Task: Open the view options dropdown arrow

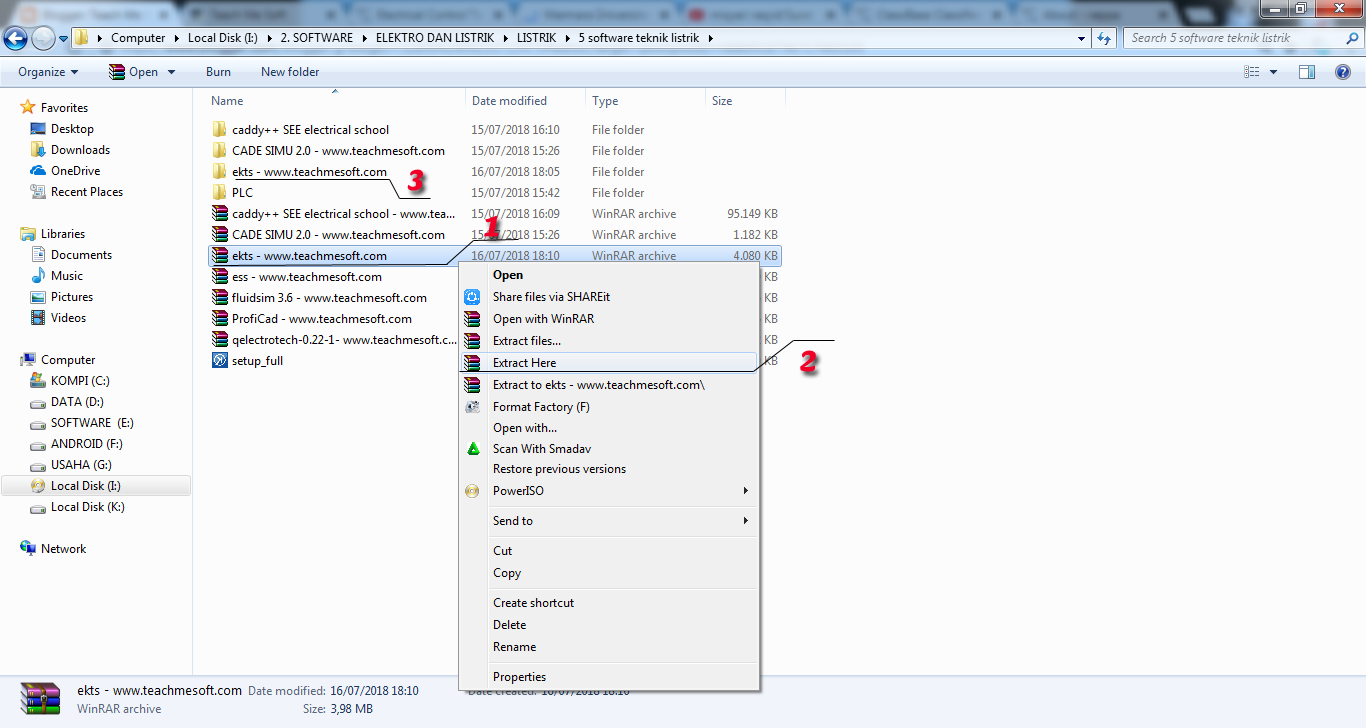Action: click(x=1273, y=72)
